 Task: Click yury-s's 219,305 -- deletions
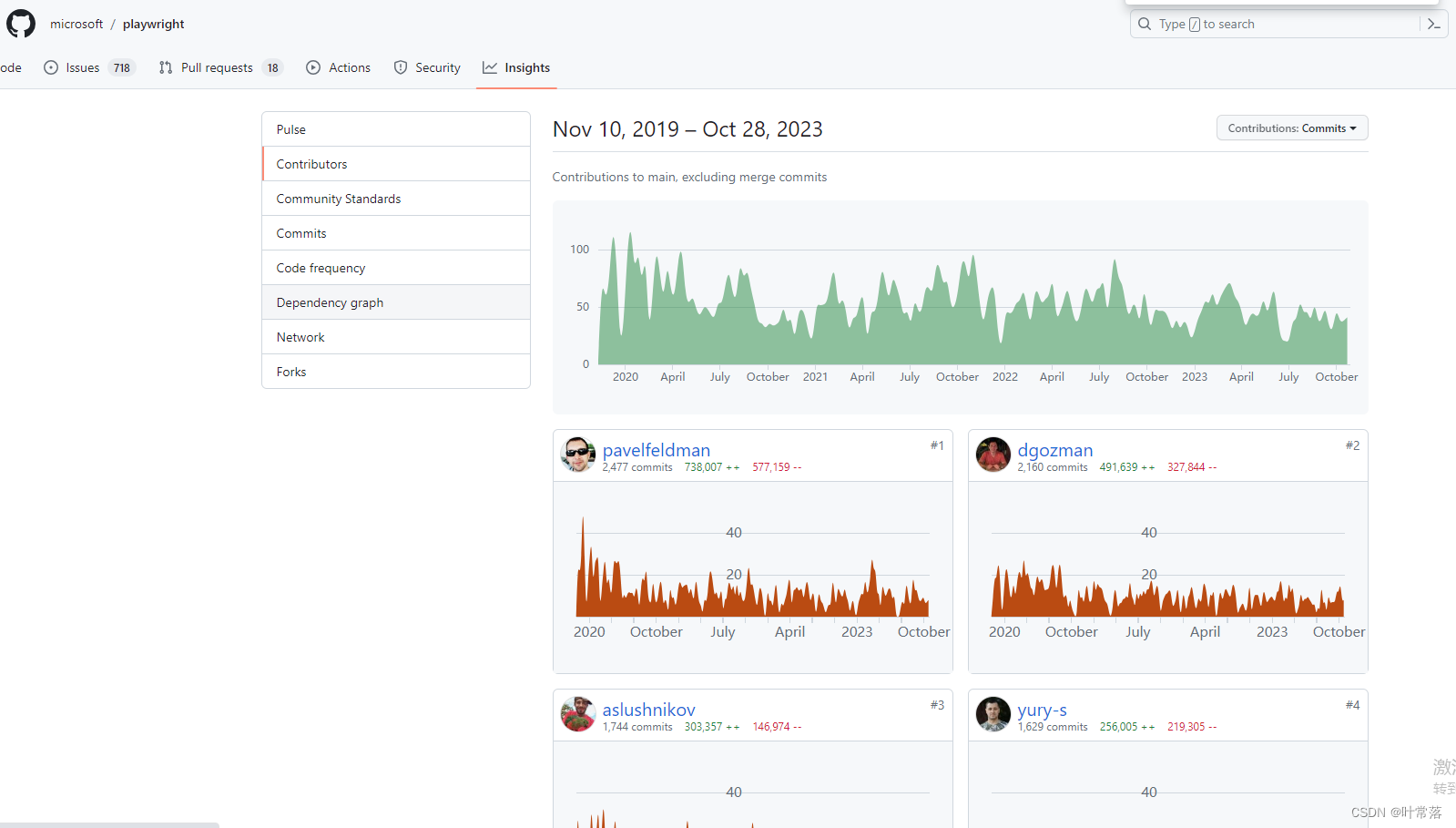(1192, 727)
